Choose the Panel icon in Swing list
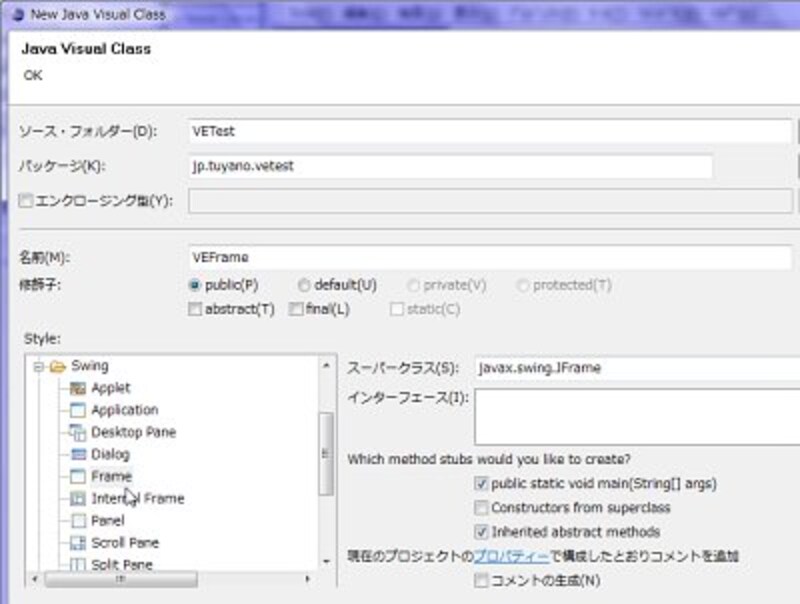Viewport: 800px width, 604px height. pos(78,520)
